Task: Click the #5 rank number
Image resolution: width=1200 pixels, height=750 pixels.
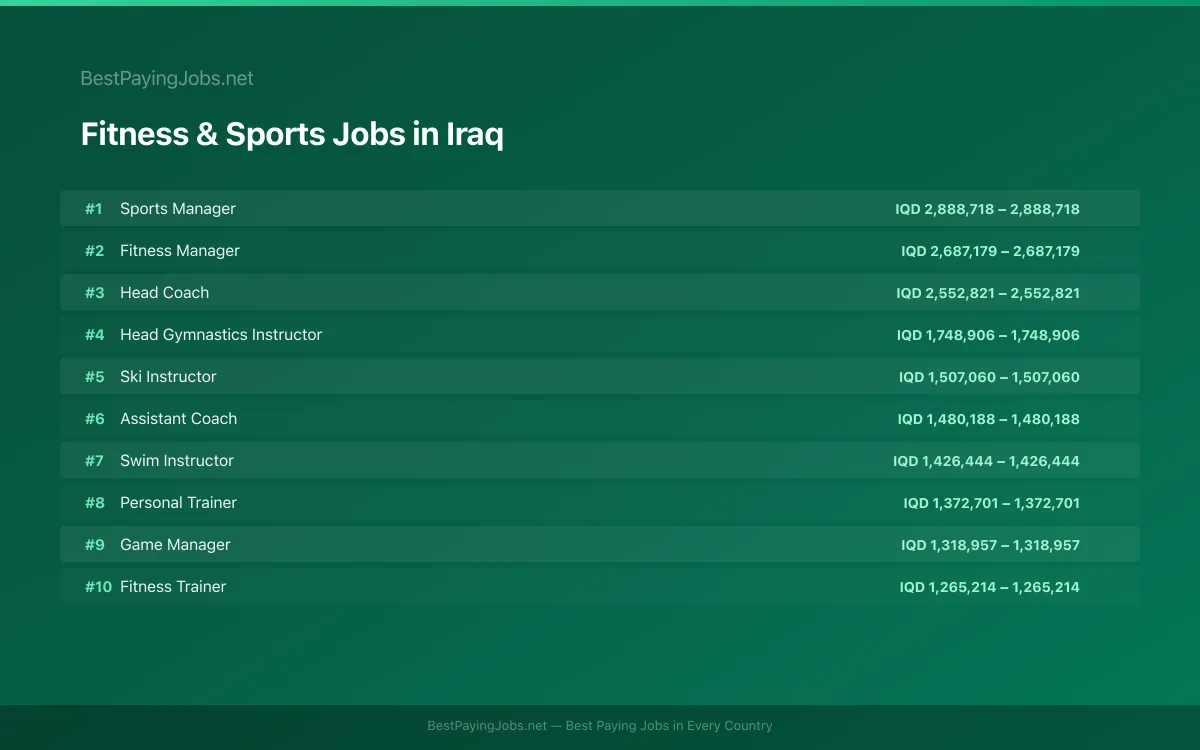Action: pyautogui.click(x=94, y=377)
